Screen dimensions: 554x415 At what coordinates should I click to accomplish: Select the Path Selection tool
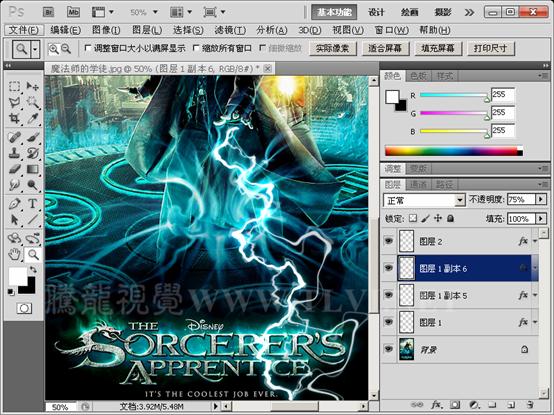(x=14, y=220)
